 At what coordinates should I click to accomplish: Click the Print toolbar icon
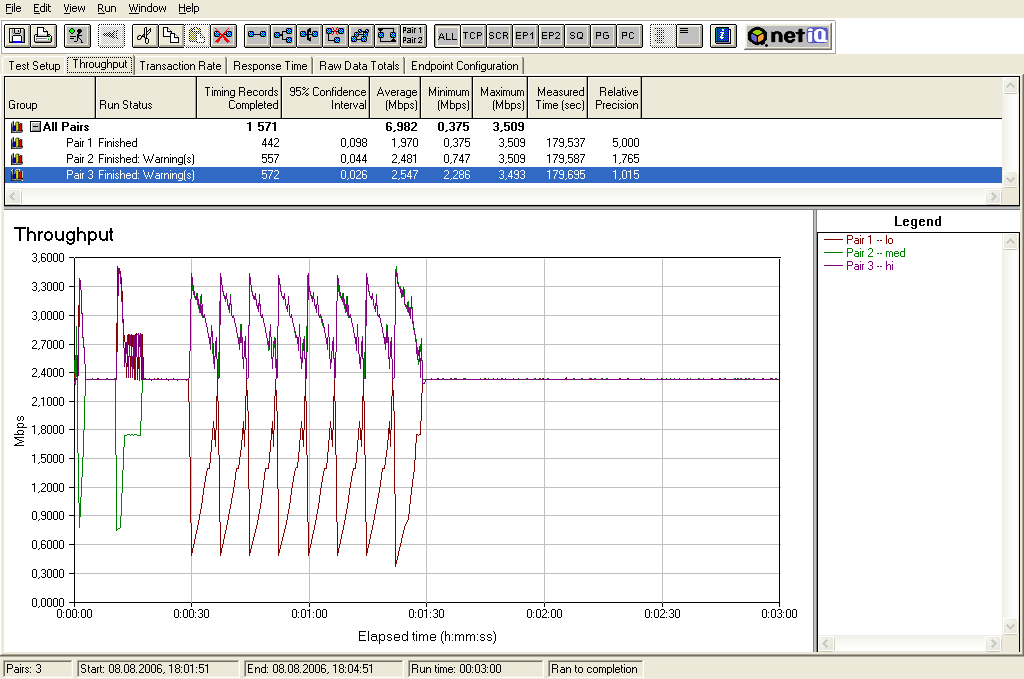click(x=43, y=36)
